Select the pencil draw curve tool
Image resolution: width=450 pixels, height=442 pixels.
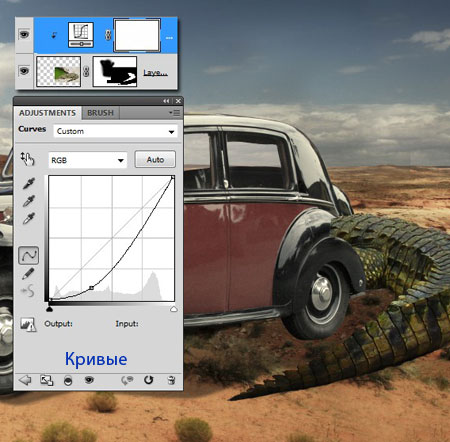click(x=28, y=273)
